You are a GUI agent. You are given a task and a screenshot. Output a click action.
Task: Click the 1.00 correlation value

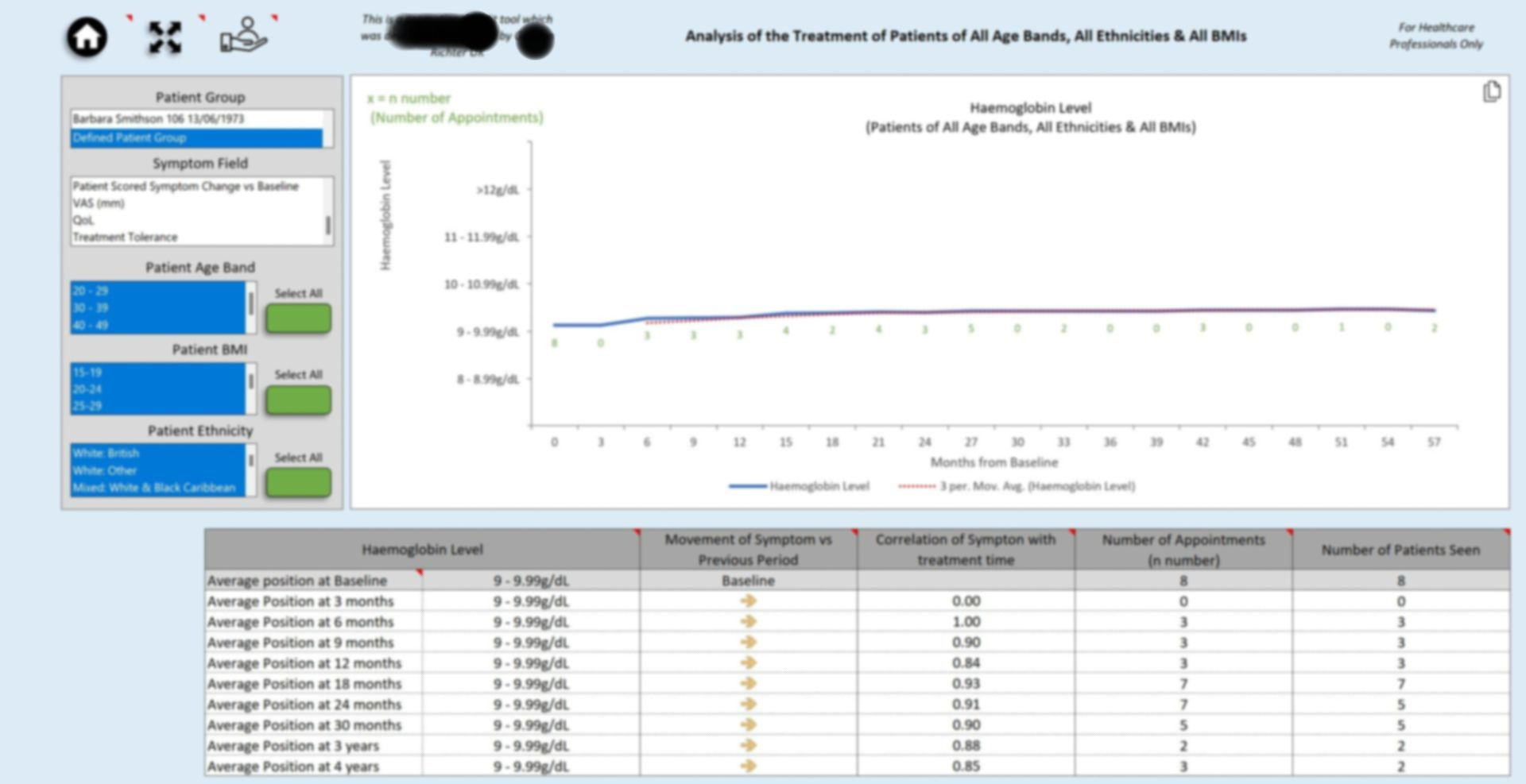[966, 622]
